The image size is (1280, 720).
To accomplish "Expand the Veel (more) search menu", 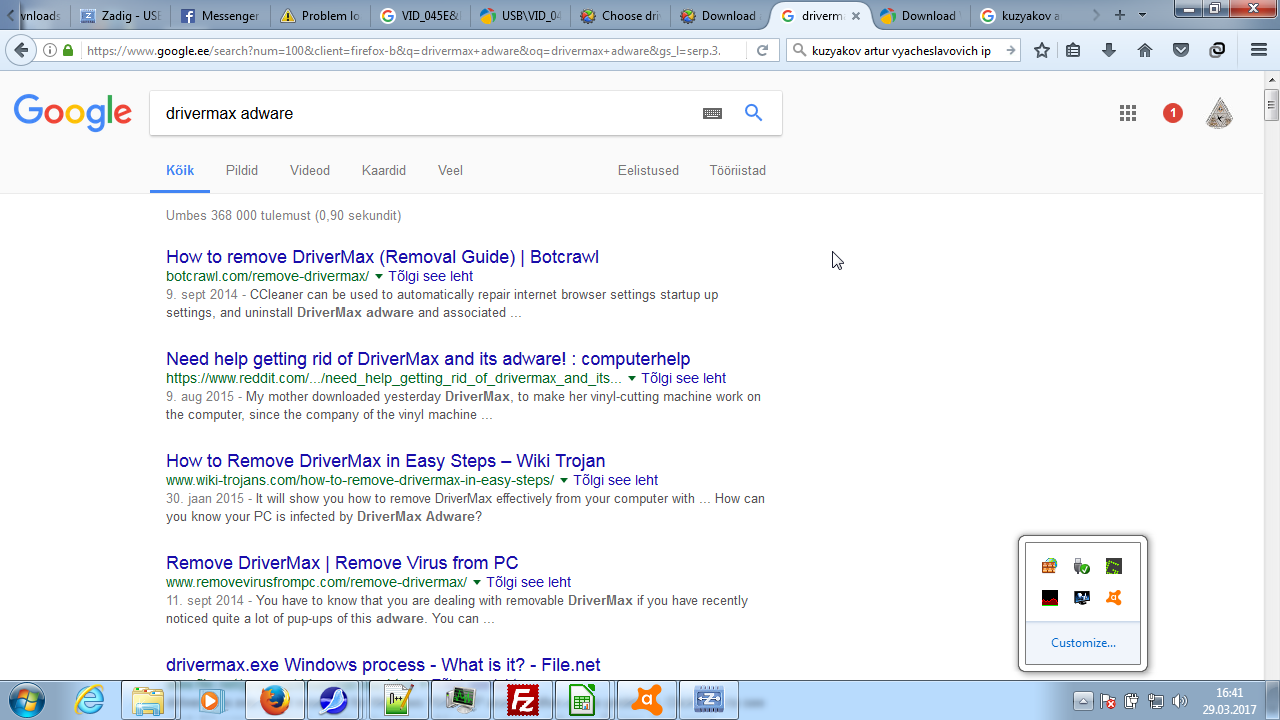I will [450, 171].
